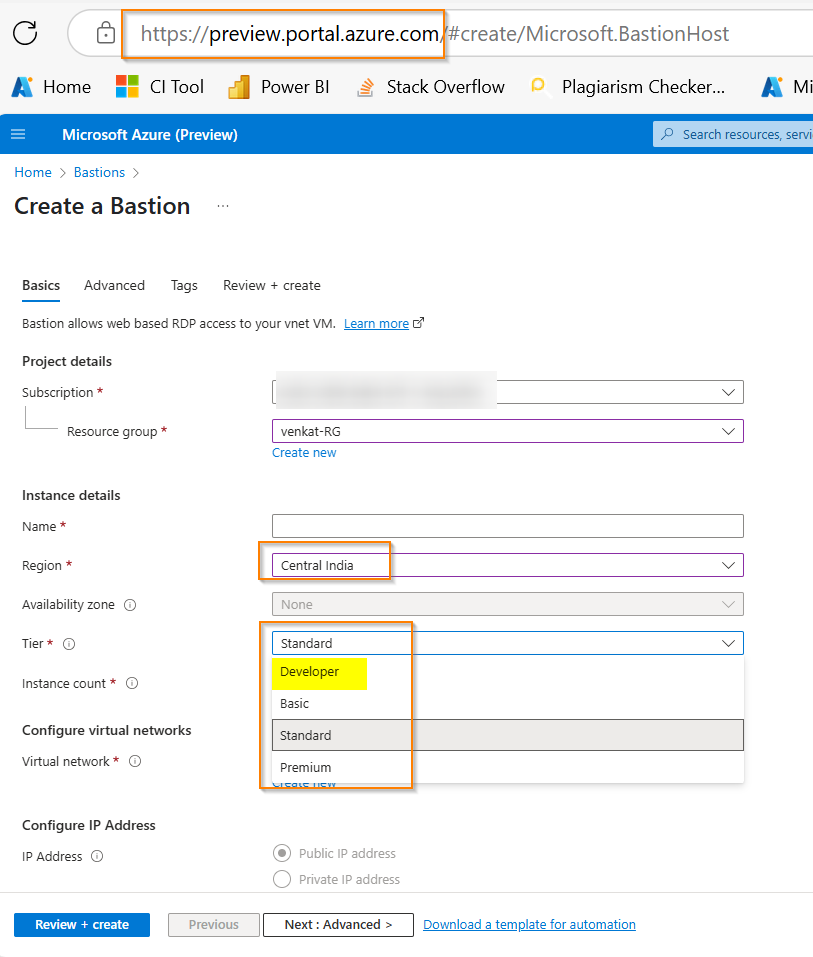Open the Power BI bookmark
Viewport: 813px width, 957px height.
tap(279, 87)
